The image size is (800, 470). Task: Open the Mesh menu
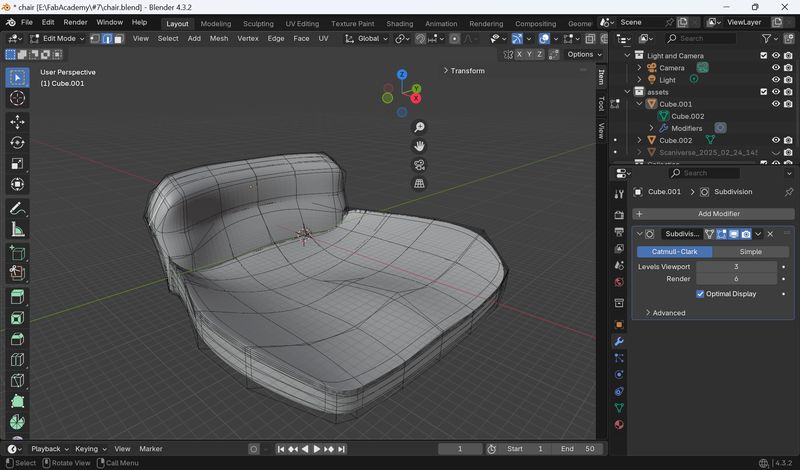(x=219, y=38)
